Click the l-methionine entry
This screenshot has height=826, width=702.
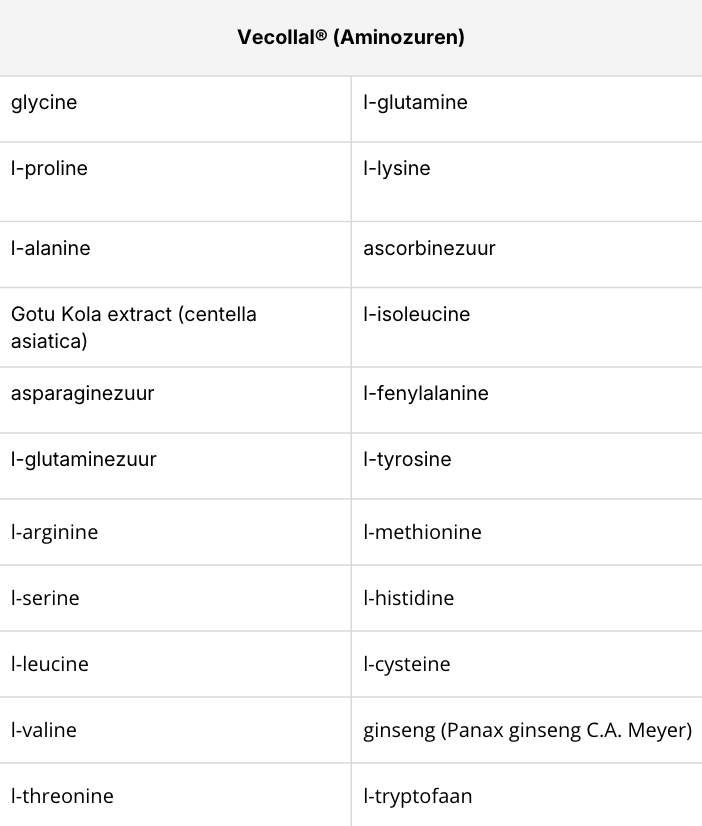[x=422, y=532]
